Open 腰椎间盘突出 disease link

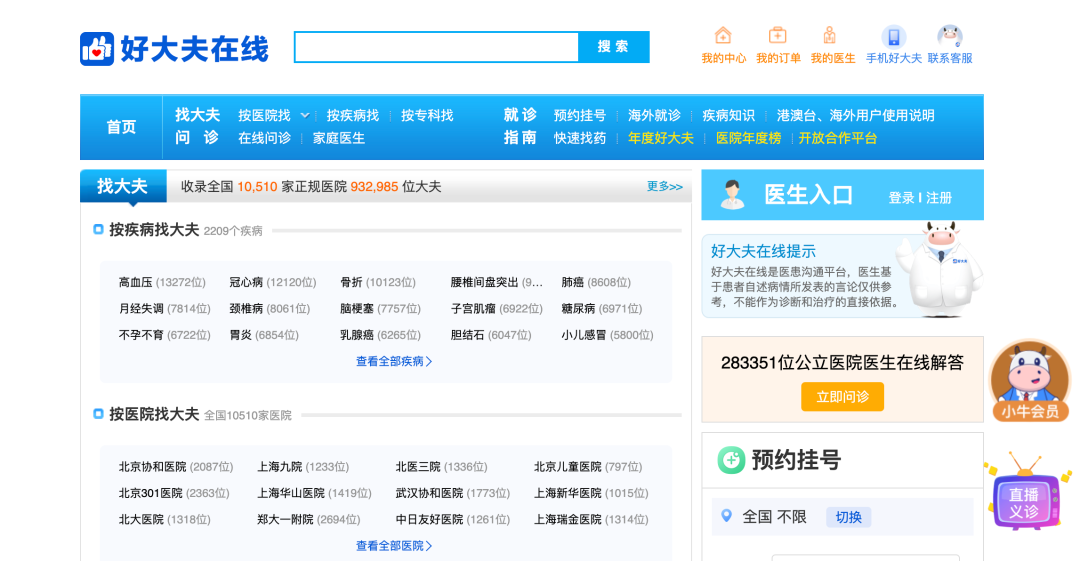tap(484, 282)
